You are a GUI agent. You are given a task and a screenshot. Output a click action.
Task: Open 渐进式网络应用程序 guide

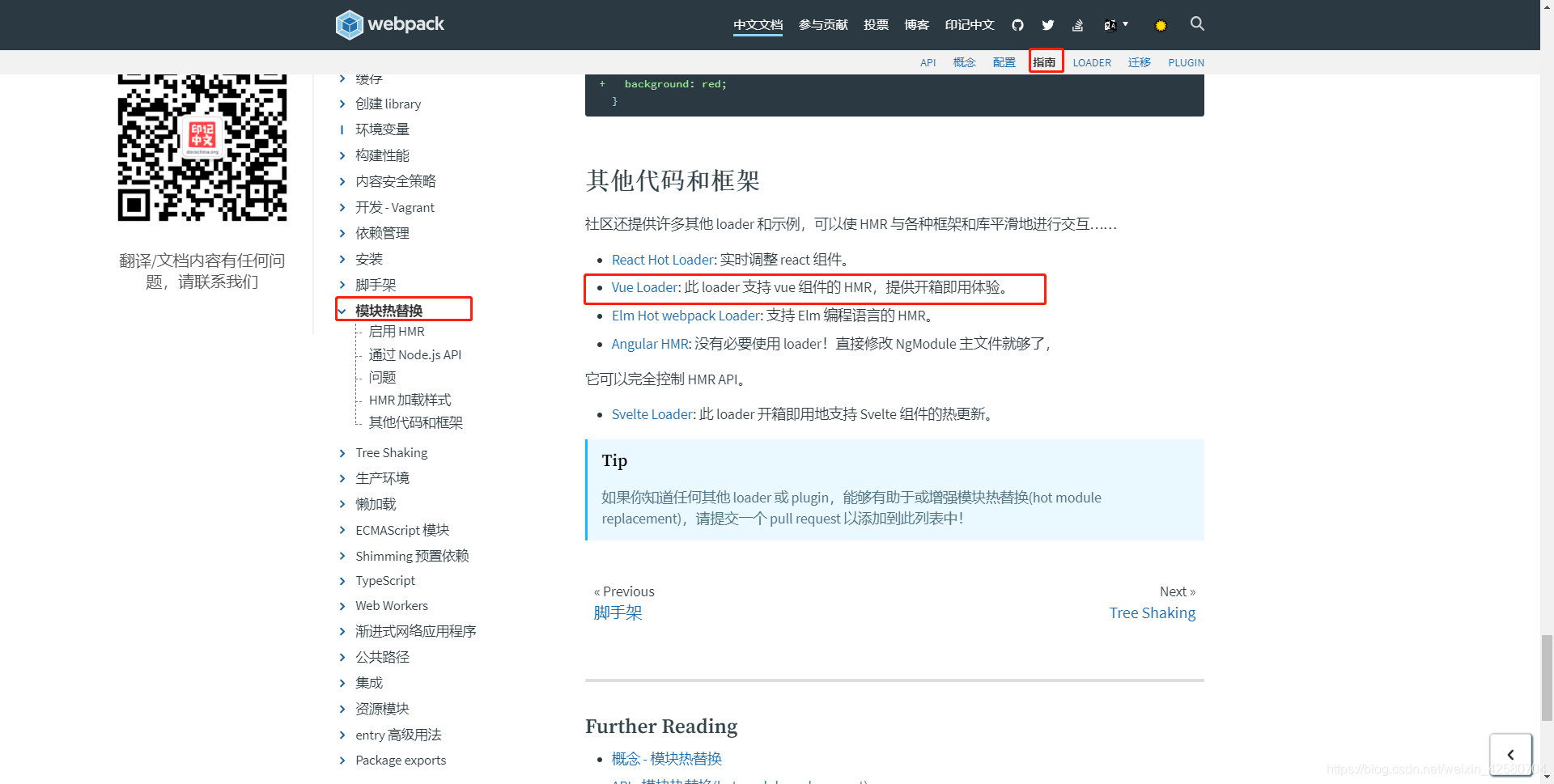415,631
